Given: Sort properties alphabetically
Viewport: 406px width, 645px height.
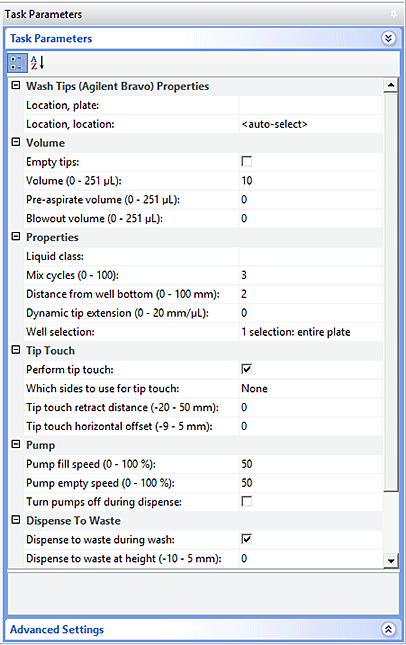Looking at the screenshot, I should 38,63.
